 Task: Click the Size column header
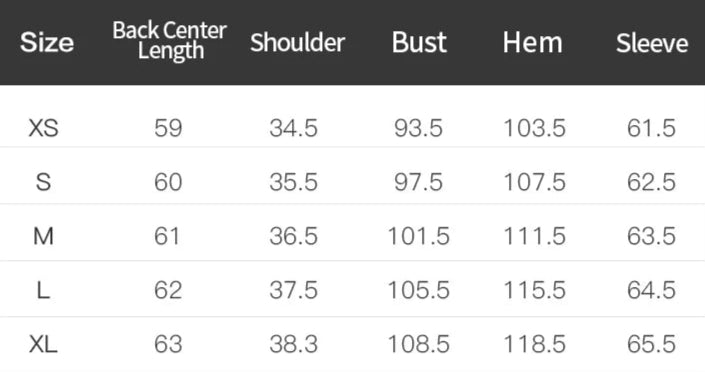(x=47, y=42)
